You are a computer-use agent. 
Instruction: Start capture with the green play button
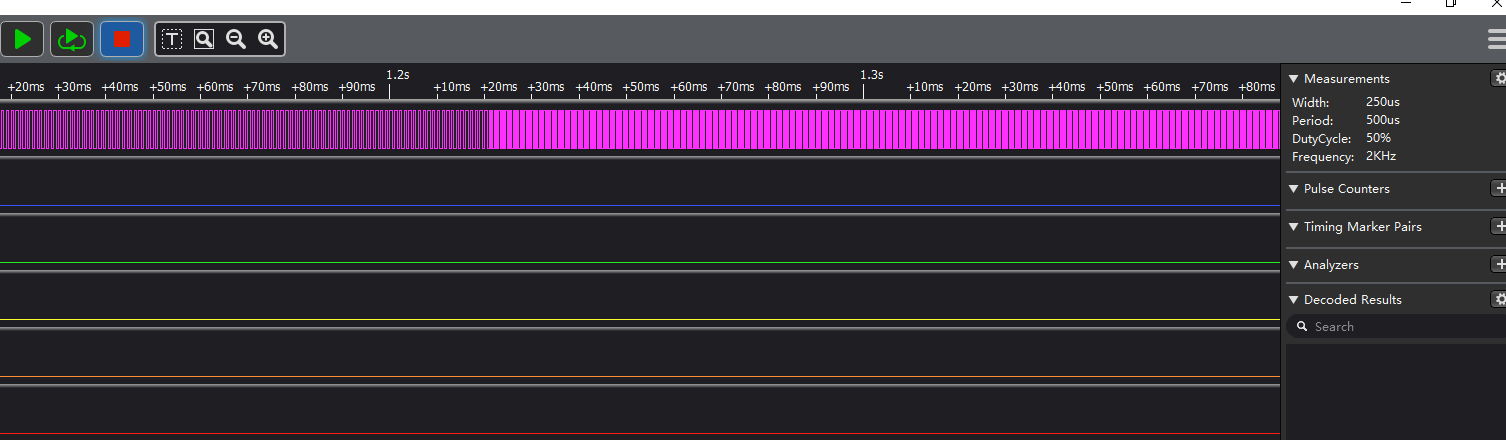pyautogui.click(x=22, y=40)
